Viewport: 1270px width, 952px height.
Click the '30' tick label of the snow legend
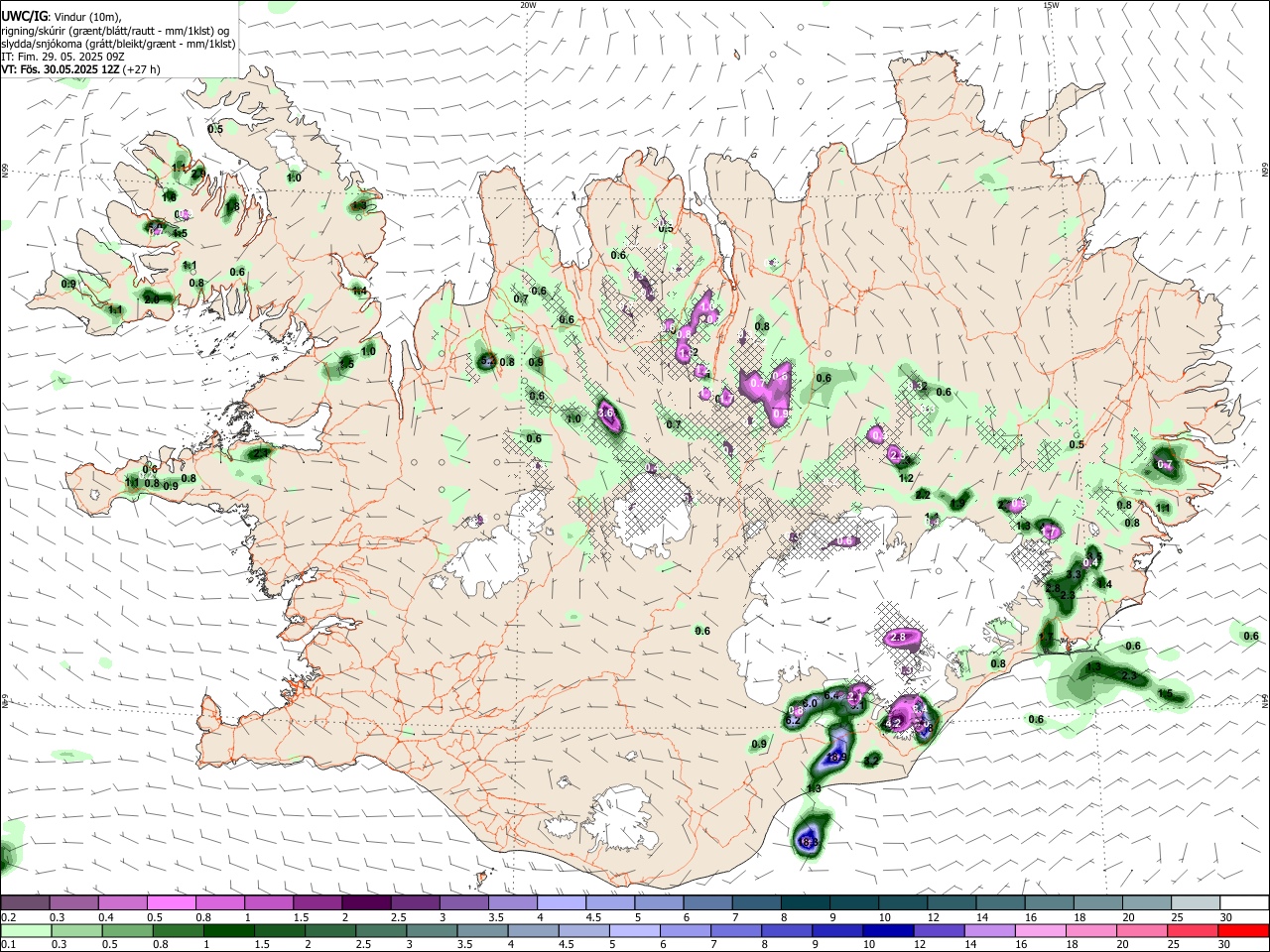pos(1225,917)
